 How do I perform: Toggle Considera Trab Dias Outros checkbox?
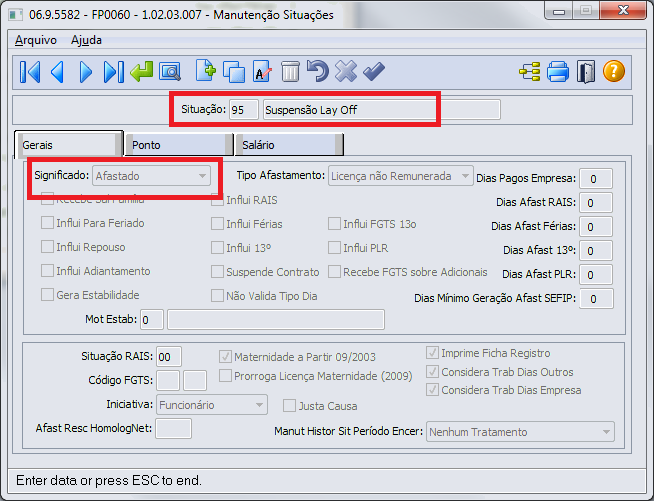click(x=432, y=372)
